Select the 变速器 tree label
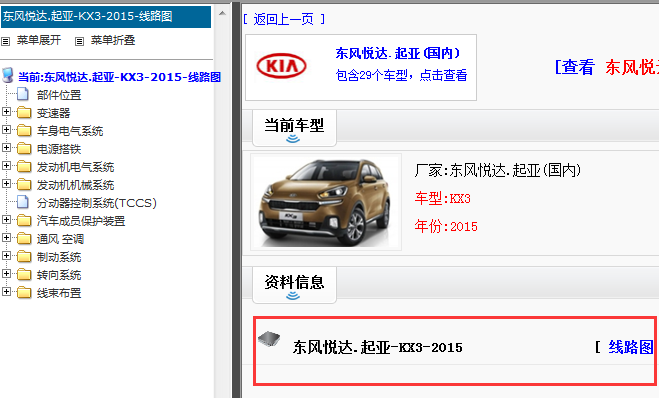This screenshot has height=398, width=659. point(53,113)
